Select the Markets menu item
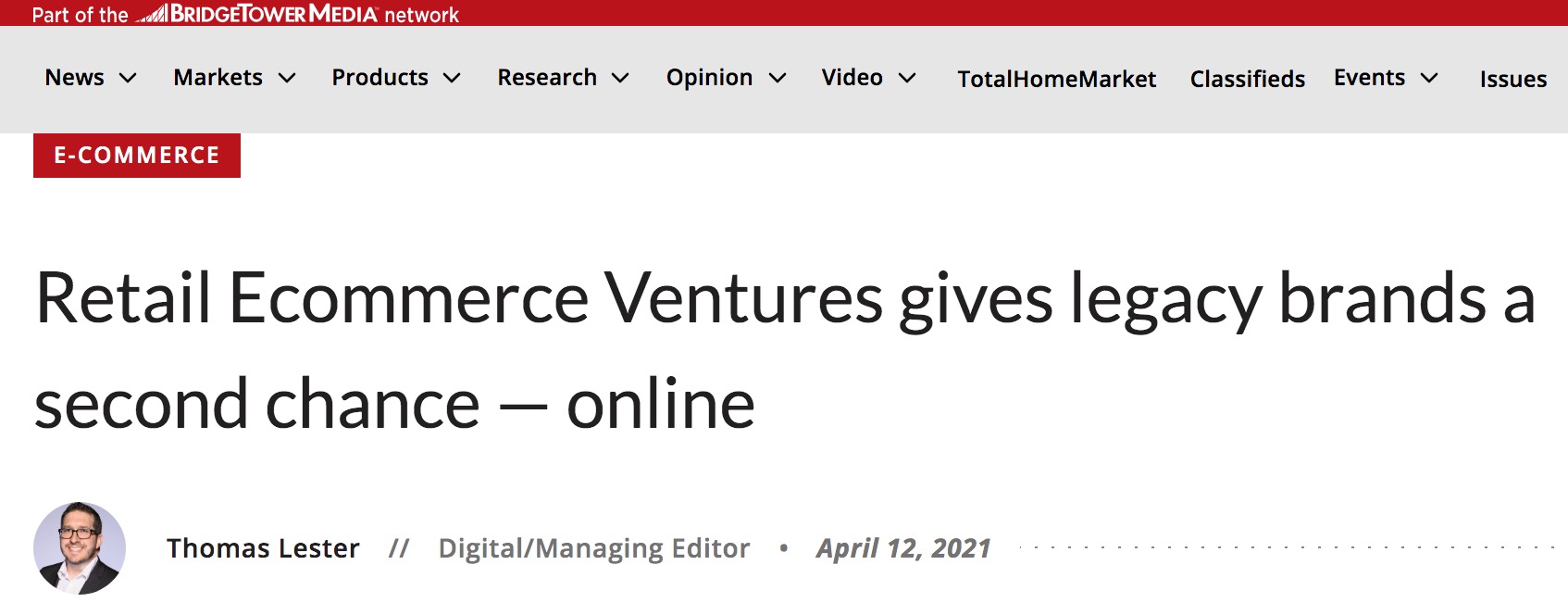This screenshot has width=1568, height=615. pos(218,78)
